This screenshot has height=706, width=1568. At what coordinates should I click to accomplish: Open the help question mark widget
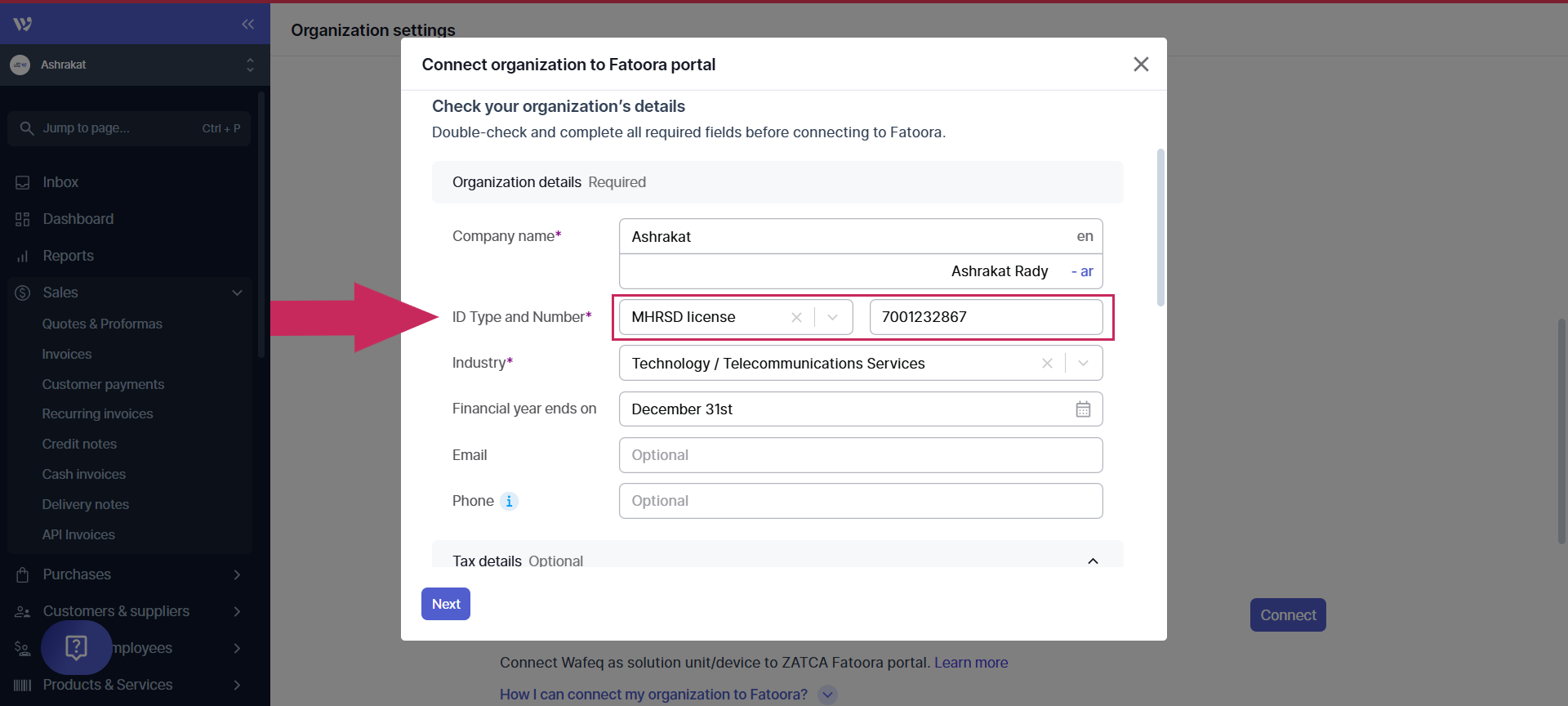point(76,647)
